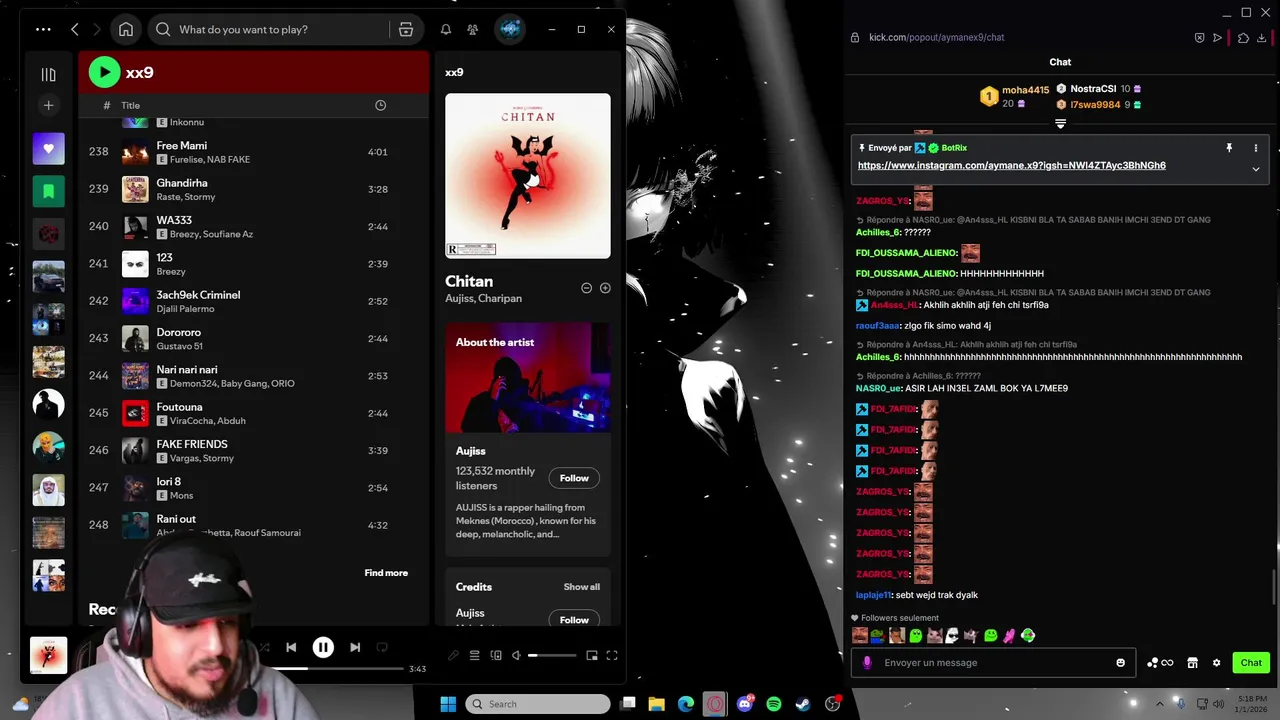Open the Spotify queue icon
Image resolution: width=1280 pixels, height=720 pixels.
[x=475, y=656]
